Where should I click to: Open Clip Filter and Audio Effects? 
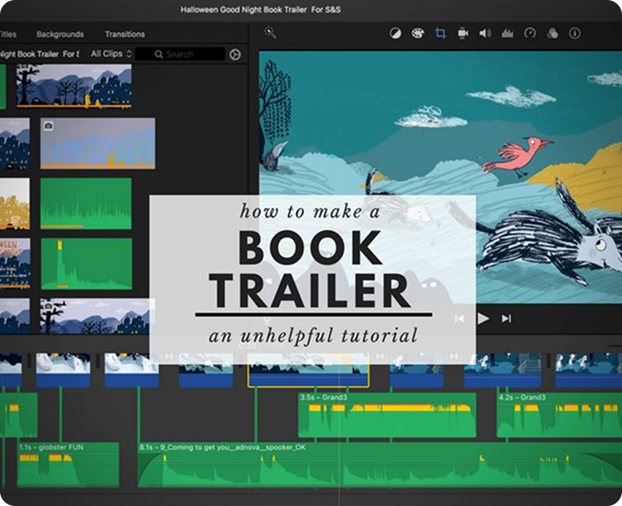(552, 33)
